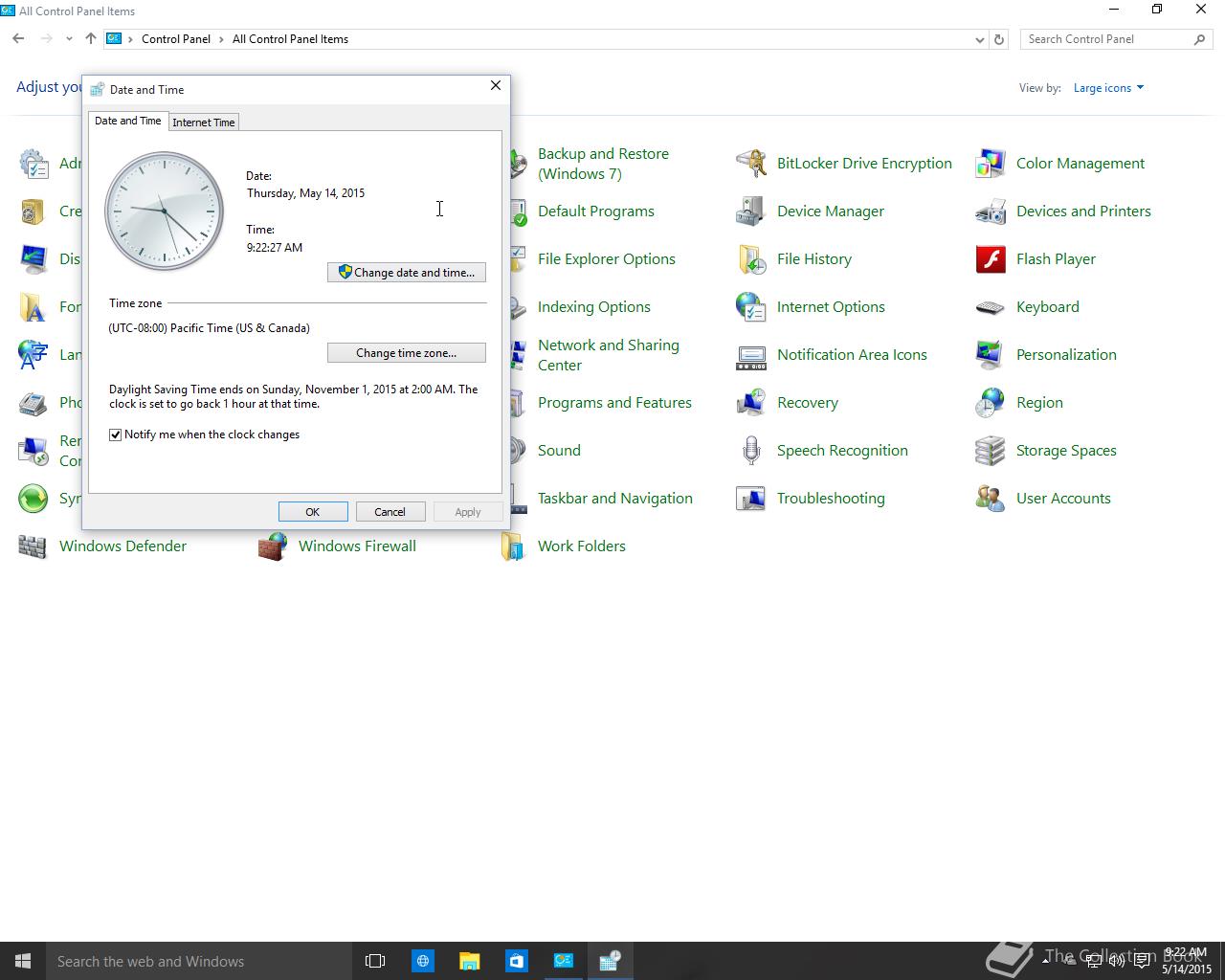Open File Explorer on the taskbar
Screen dimensions: 1225x980
coord(469,961)
